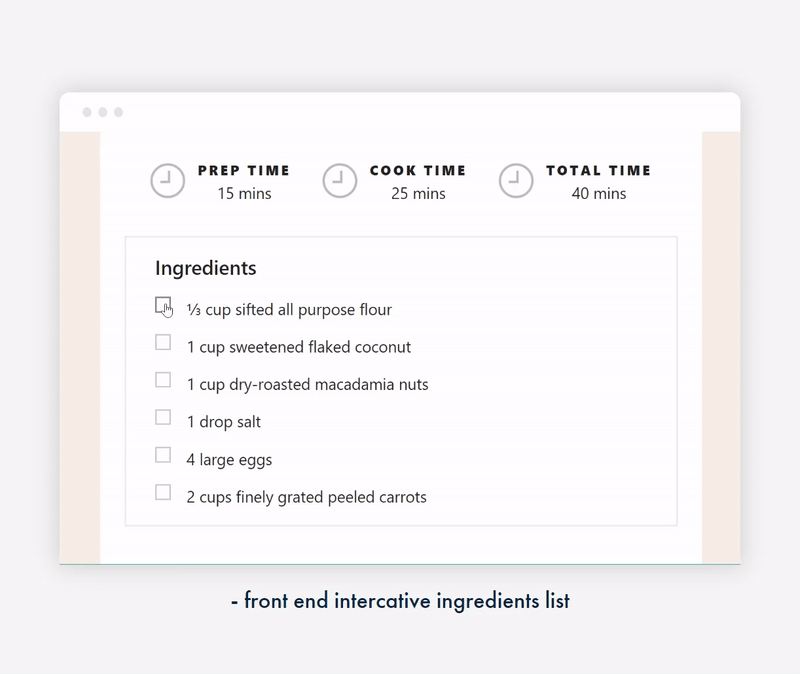Click the first gray window dot

coord(87,112)
